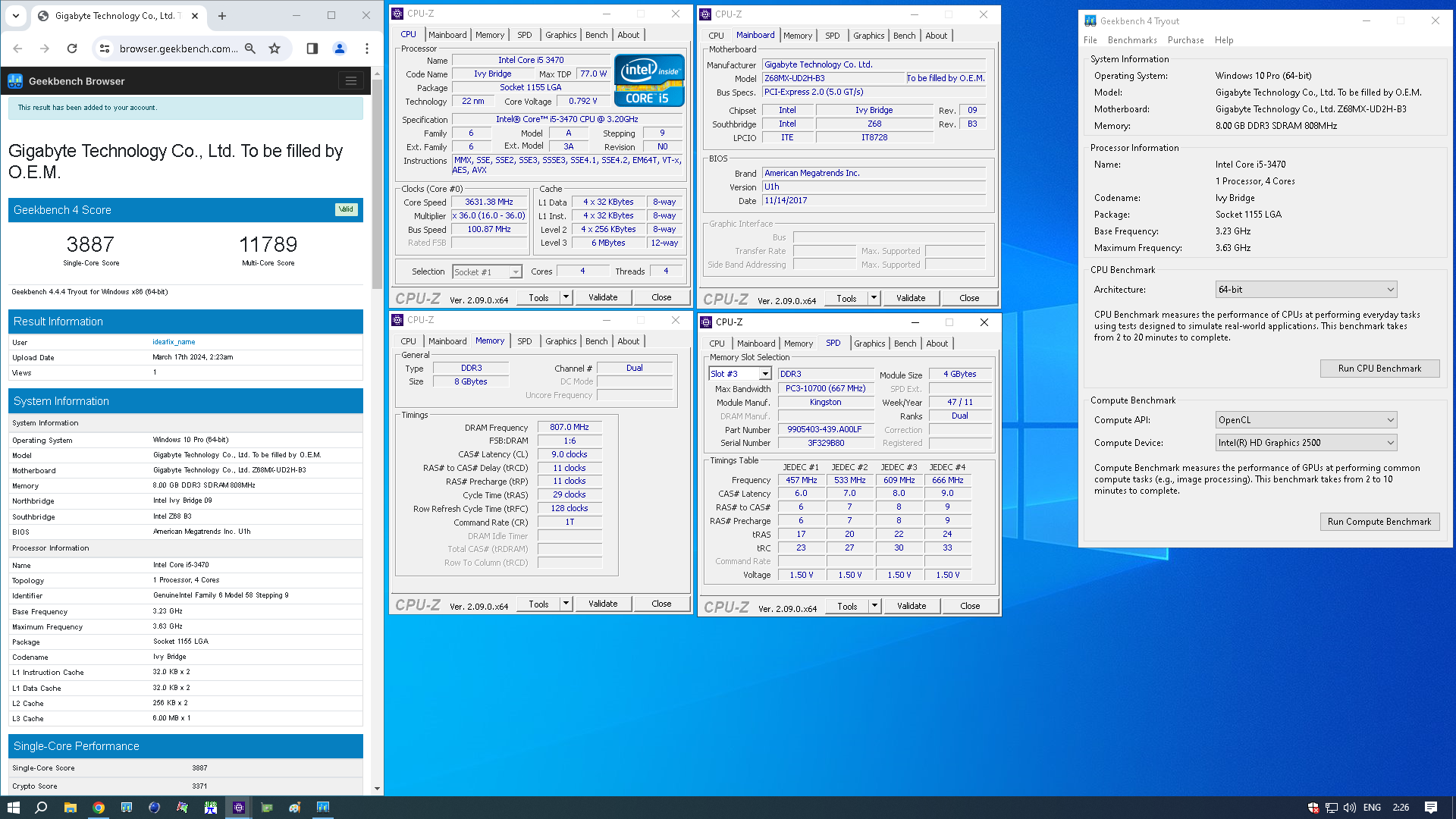This screenshot has width=1456, height=819.
Task: Click Validate in CPU-Z Memory window
Action: pos(603,604)
